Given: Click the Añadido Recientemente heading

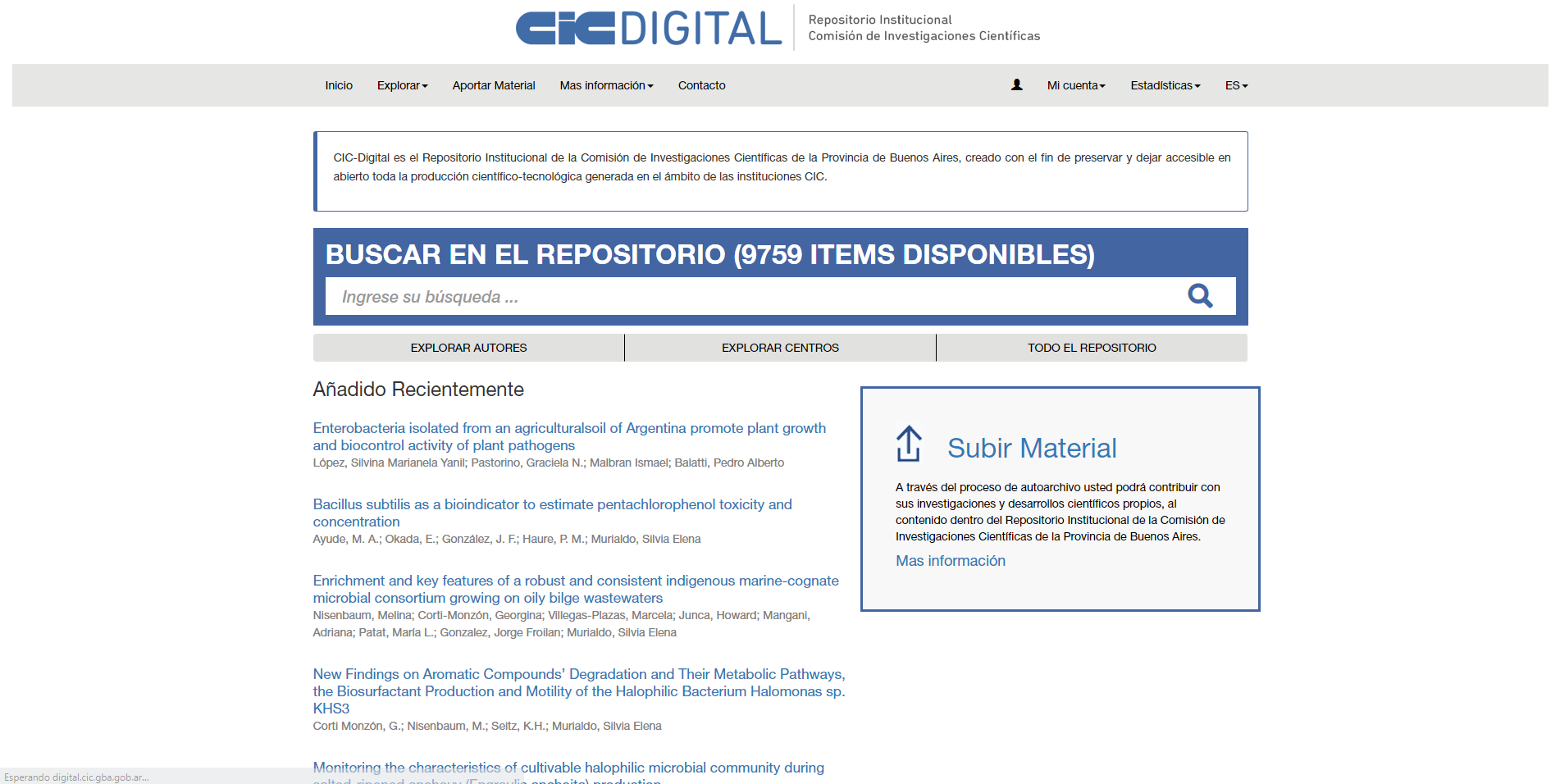Looking at the screenshot, I should coord(418,390).
